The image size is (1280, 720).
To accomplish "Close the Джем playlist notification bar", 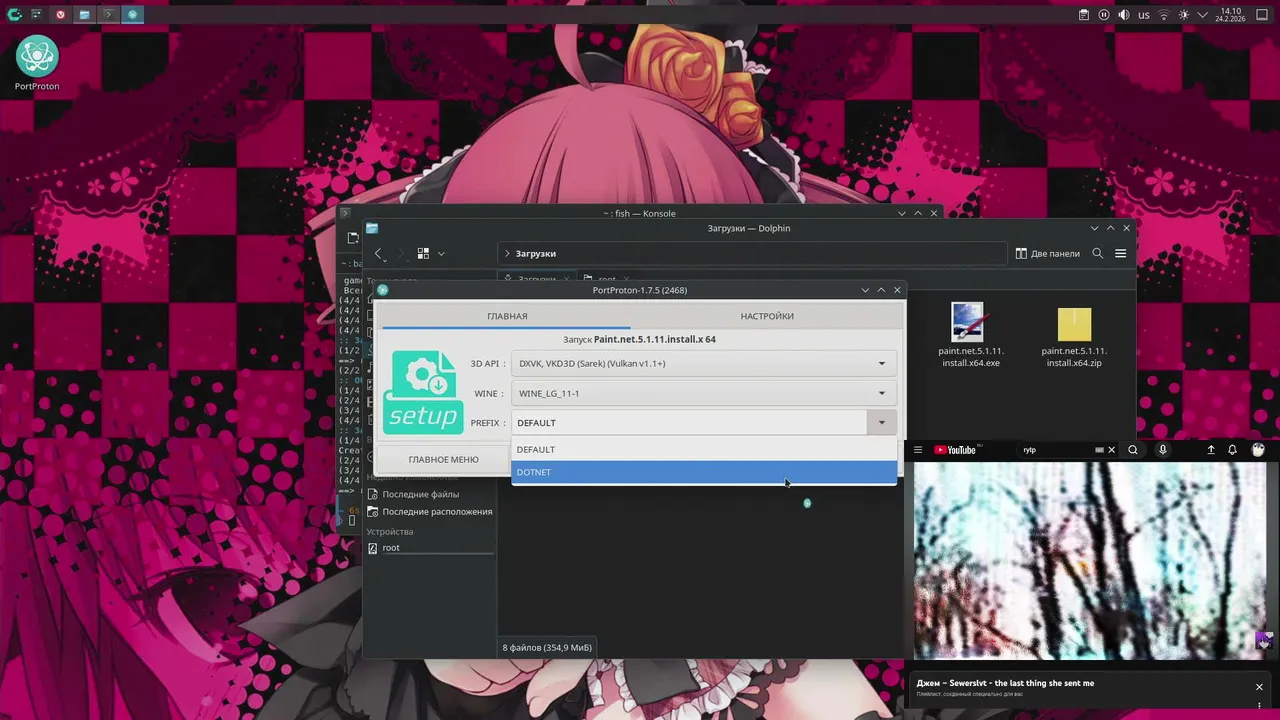I will 1259,687.
